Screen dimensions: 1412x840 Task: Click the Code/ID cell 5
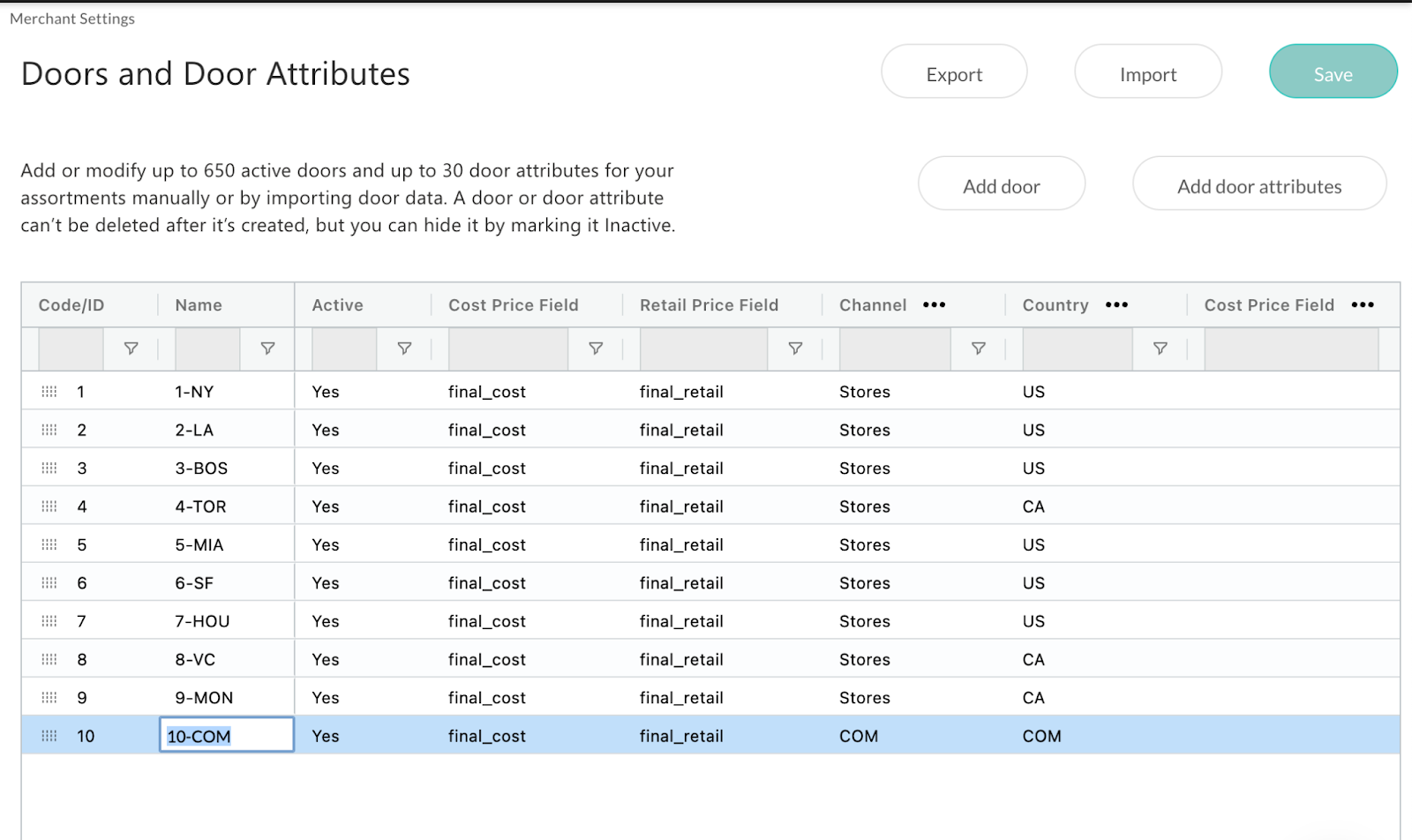point(82,544)
